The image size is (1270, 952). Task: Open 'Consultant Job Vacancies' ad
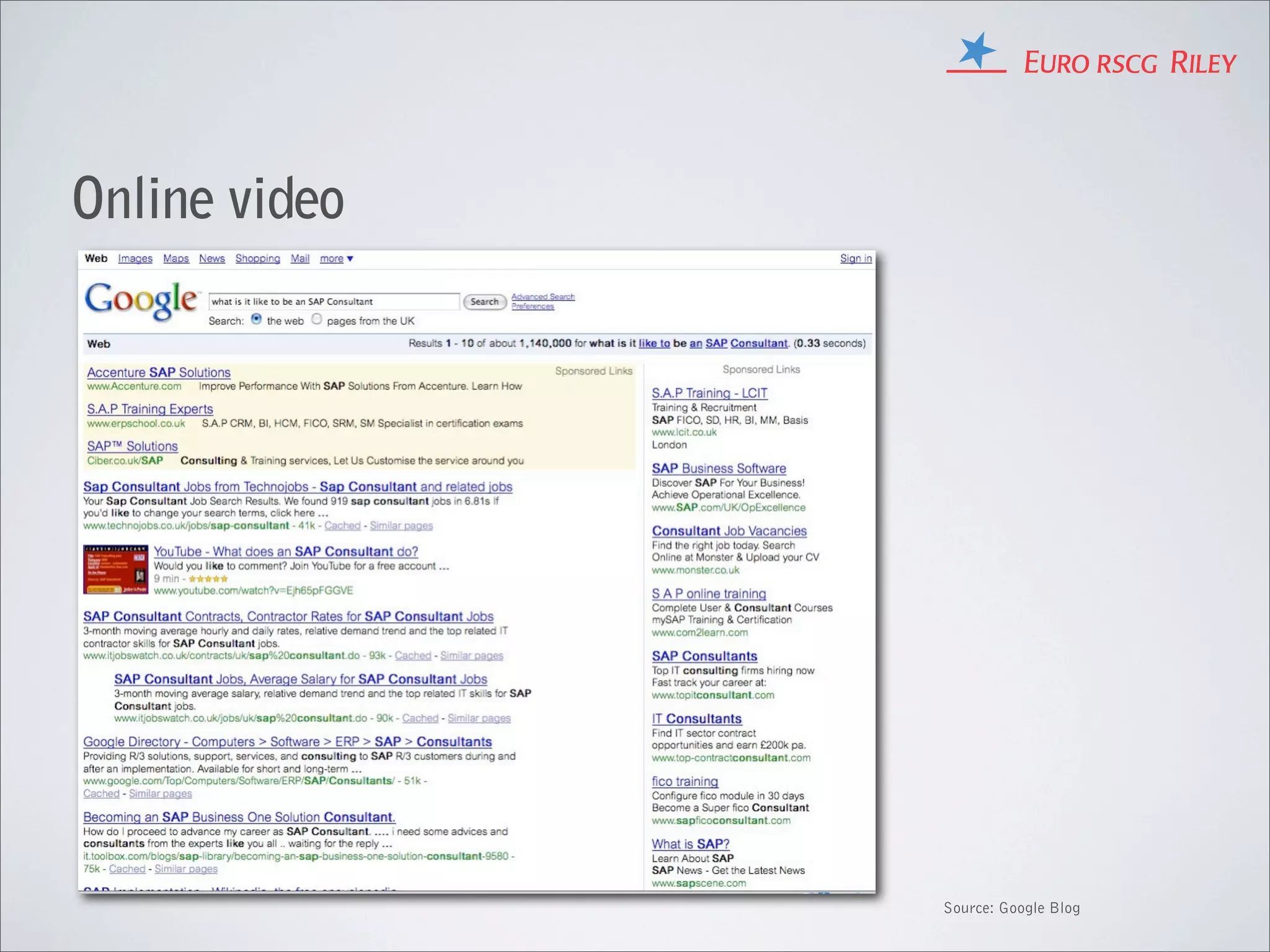pyautogui.click(x=729, y=531)
